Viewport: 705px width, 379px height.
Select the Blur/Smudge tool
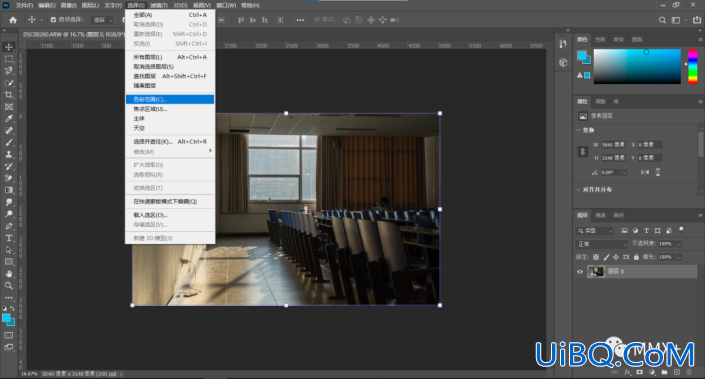tap(9, 202)
